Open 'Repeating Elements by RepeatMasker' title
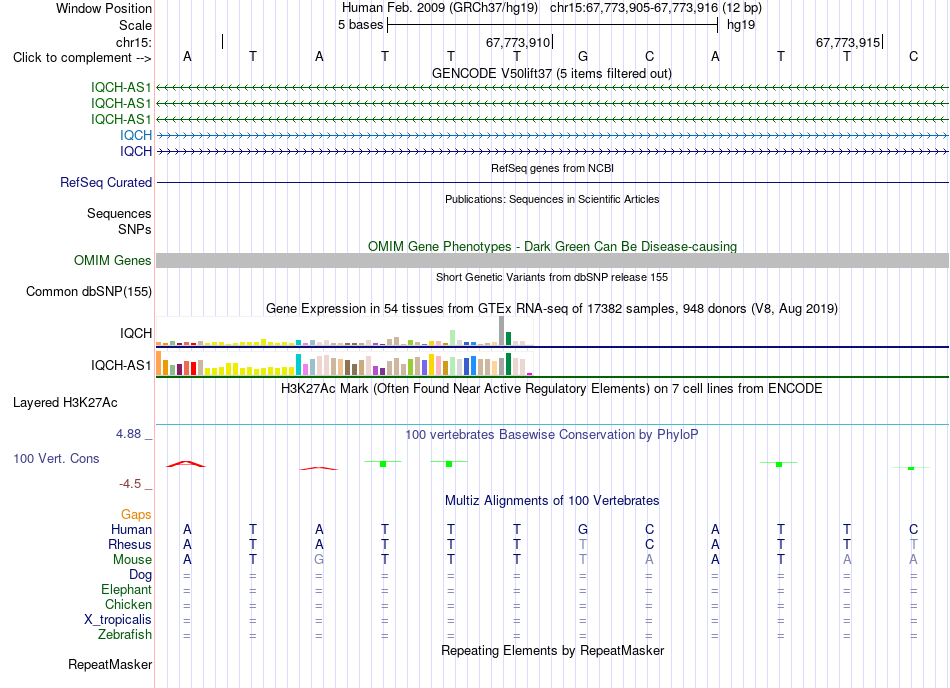The image size is (950, 688). (x=552, y=650)
